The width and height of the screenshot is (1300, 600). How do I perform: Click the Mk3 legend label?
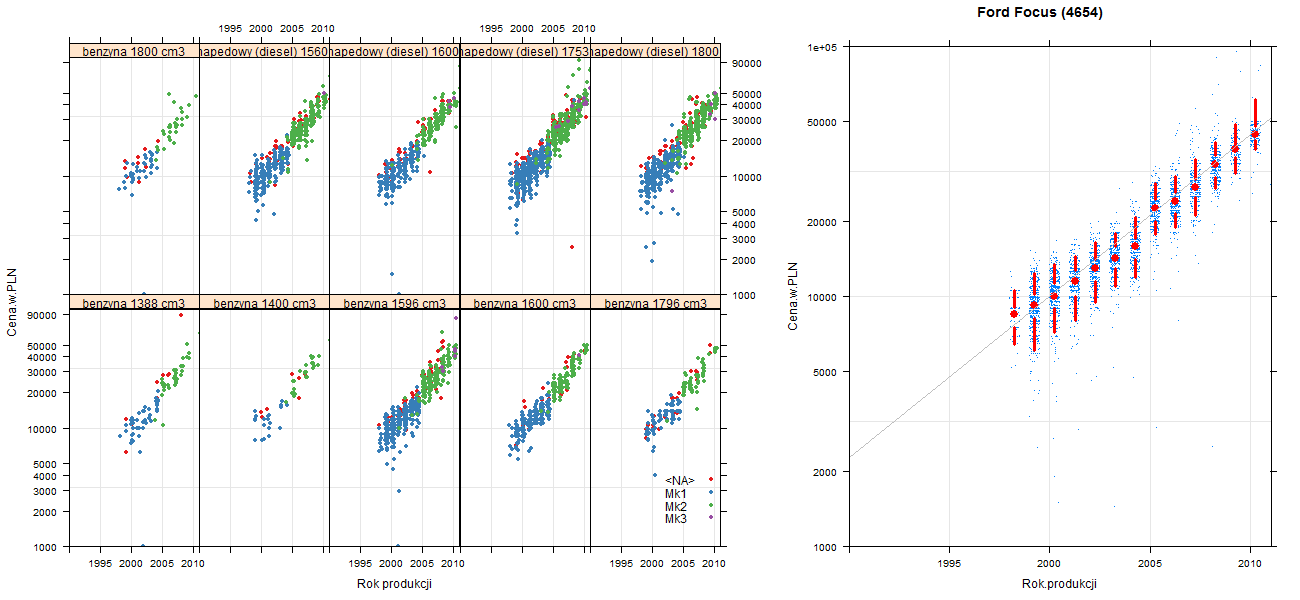[x=675, y=519]
